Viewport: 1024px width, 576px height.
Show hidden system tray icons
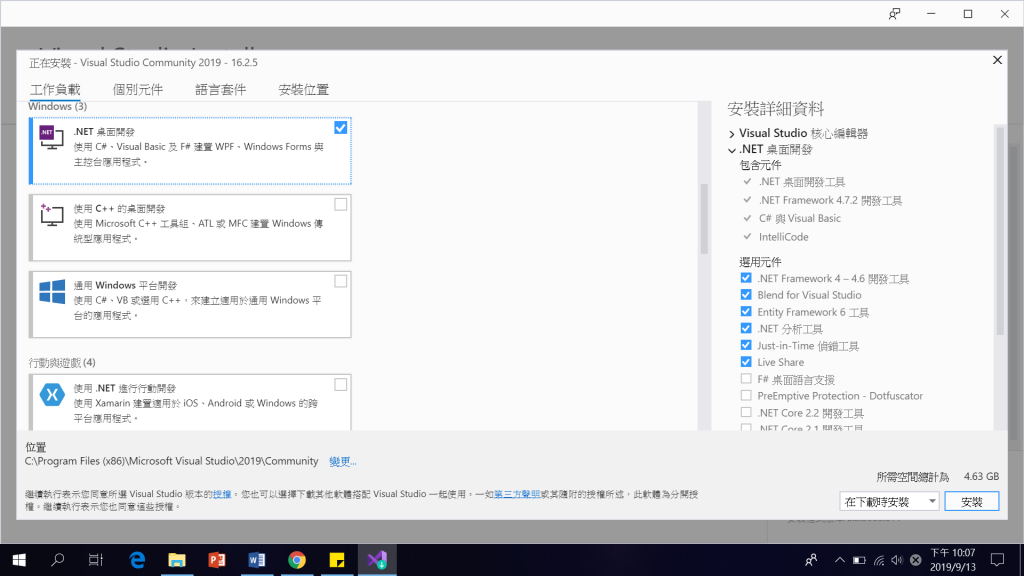pos(840,560)
